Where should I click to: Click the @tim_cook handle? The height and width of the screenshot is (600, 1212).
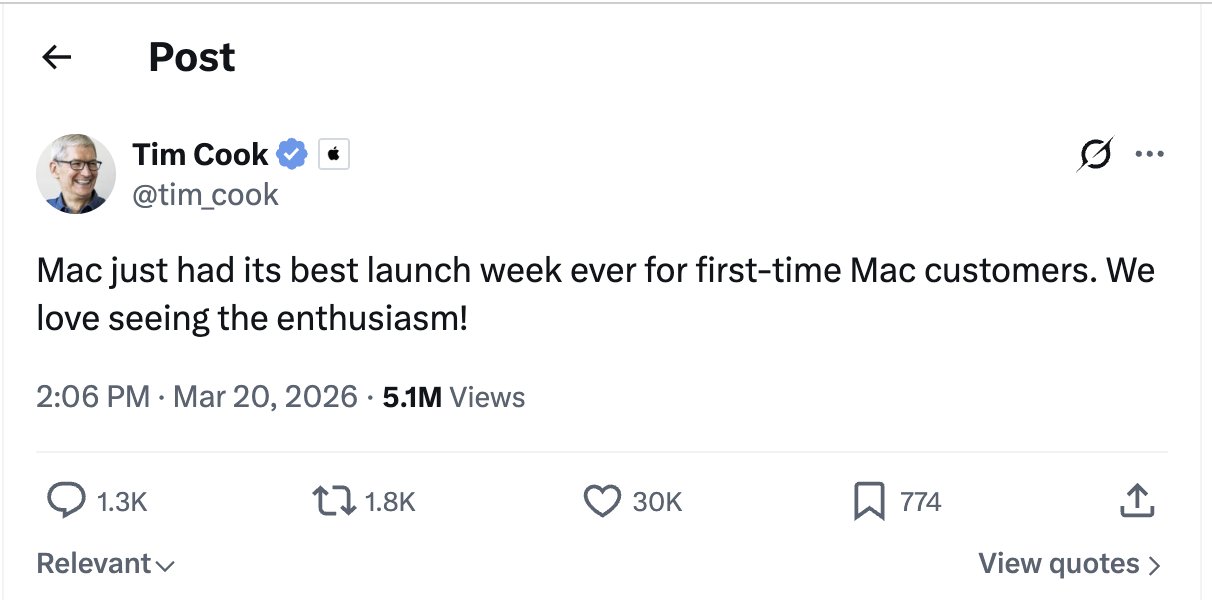205,194
